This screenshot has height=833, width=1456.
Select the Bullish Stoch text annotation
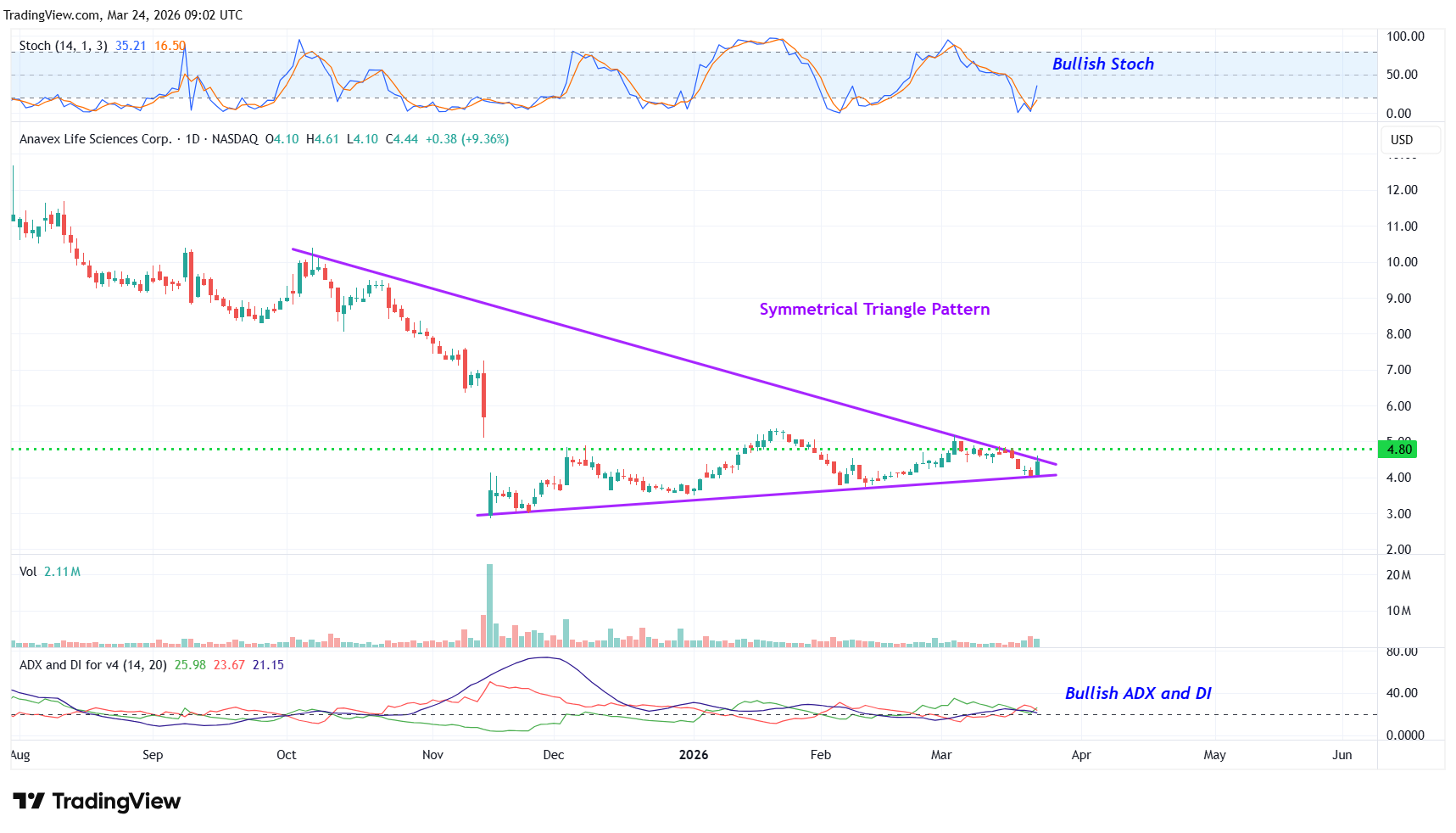pos(1102,64)
